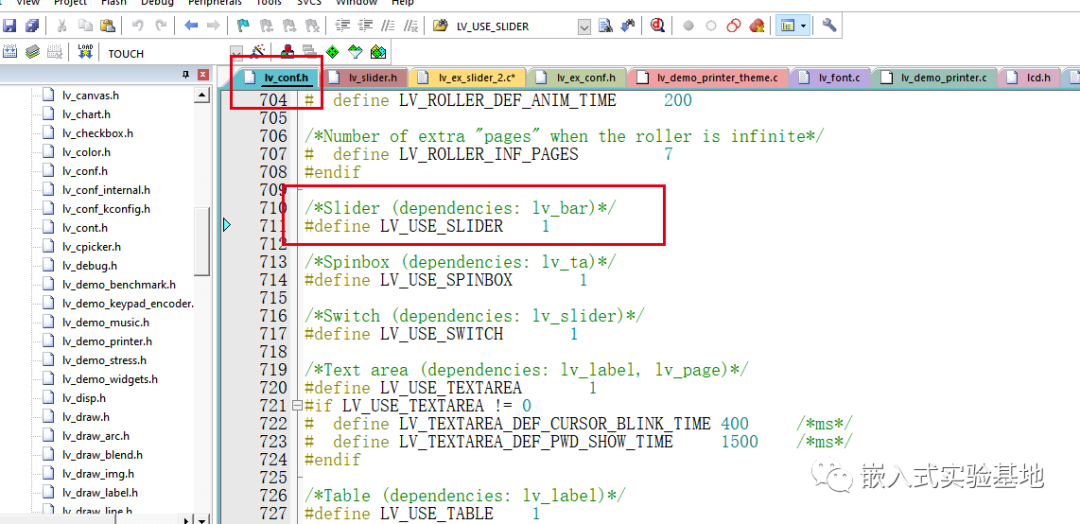Select lv_conf_internal.h in project tree

[x=106, y=190]
